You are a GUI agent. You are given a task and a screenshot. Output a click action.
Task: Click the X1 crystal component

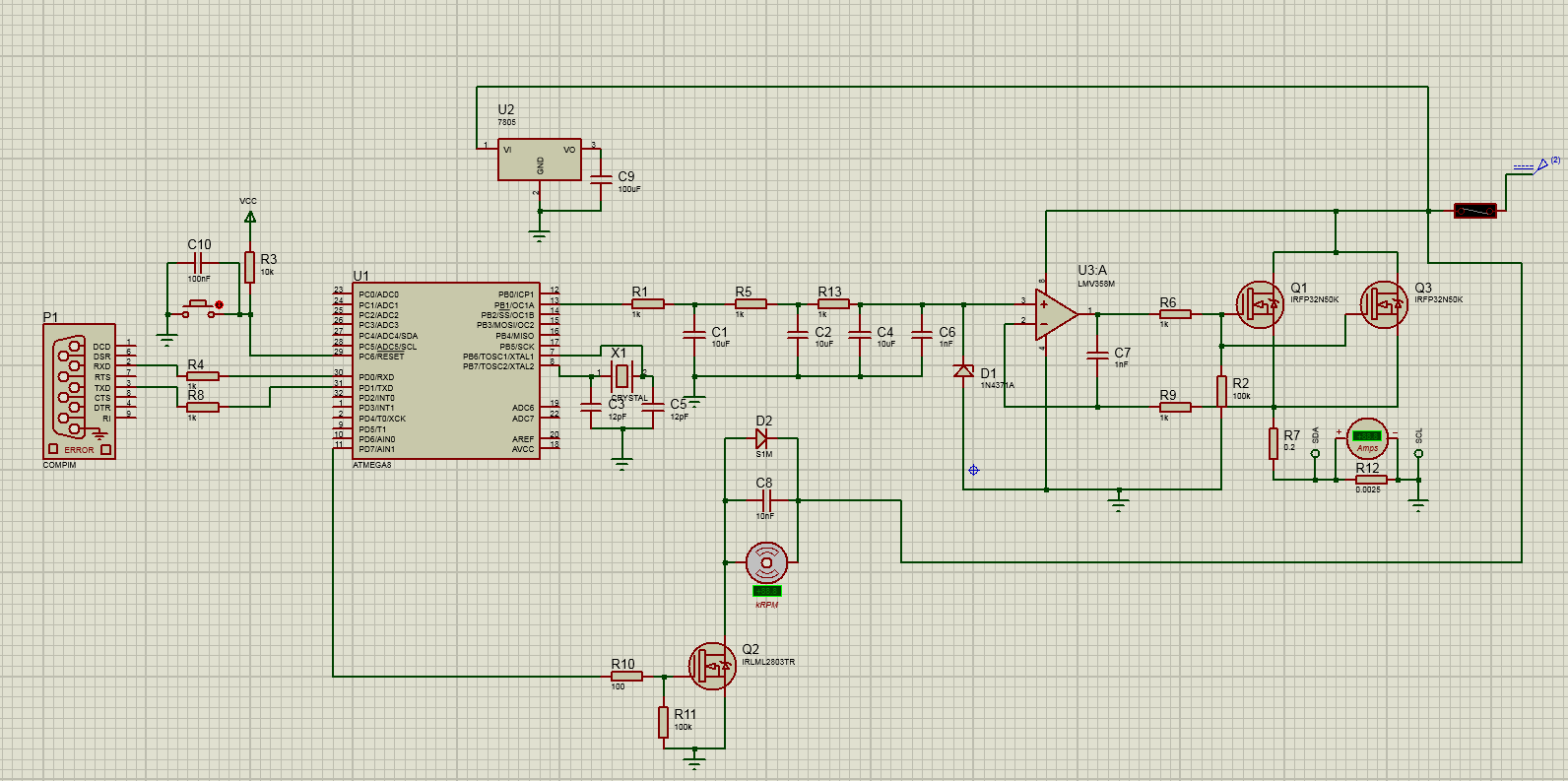pyautogui.click(x=621, y=375)
